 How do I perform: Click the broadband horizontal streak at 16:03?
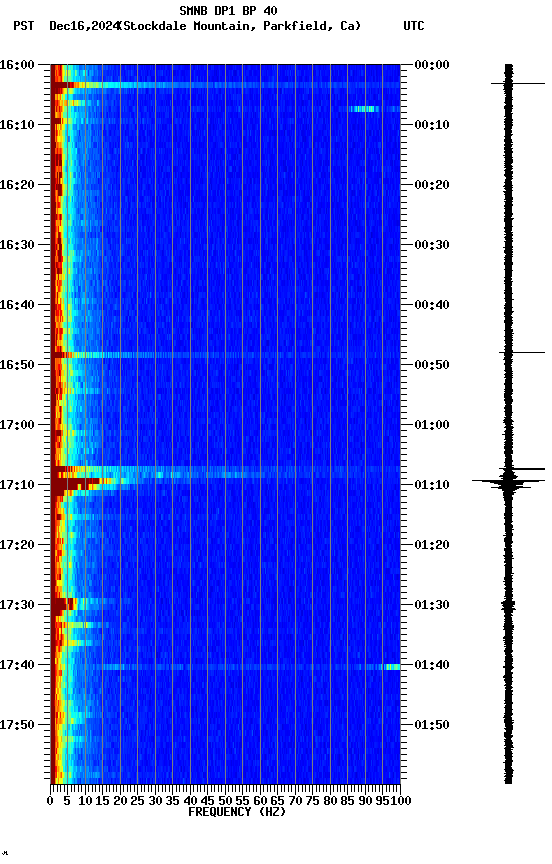pyautogui.click(x=225, y=85)
